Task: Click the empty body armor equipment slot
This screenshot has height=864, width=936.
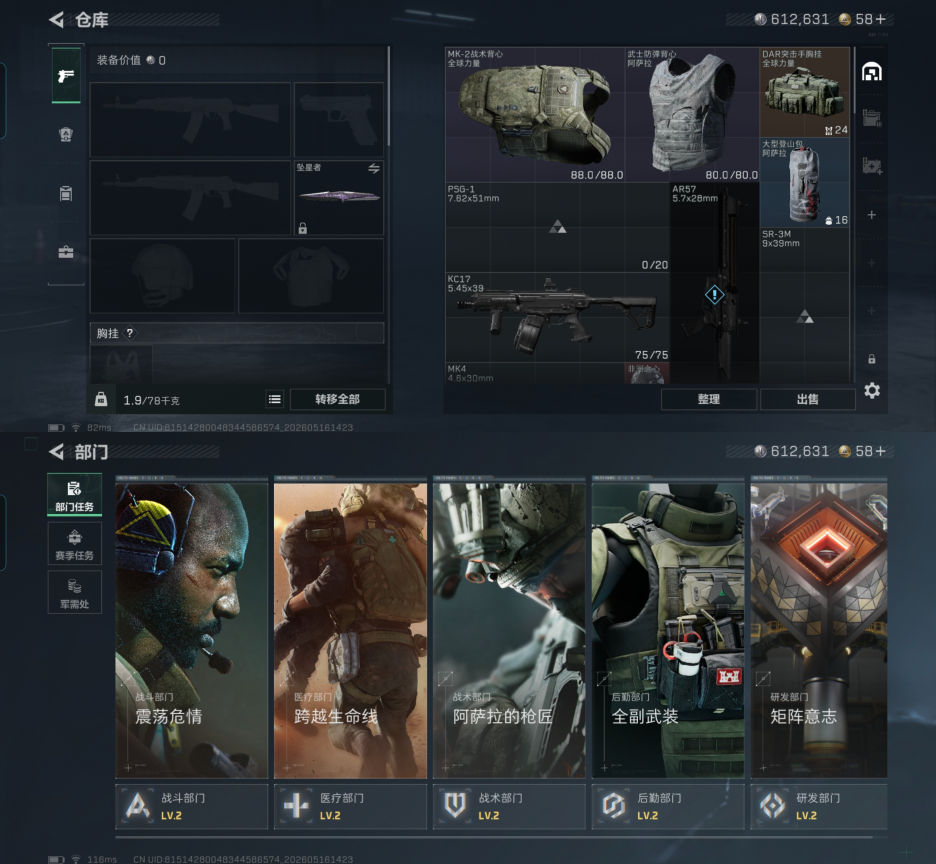Action: pyautogui.click(x=311, y=276)
